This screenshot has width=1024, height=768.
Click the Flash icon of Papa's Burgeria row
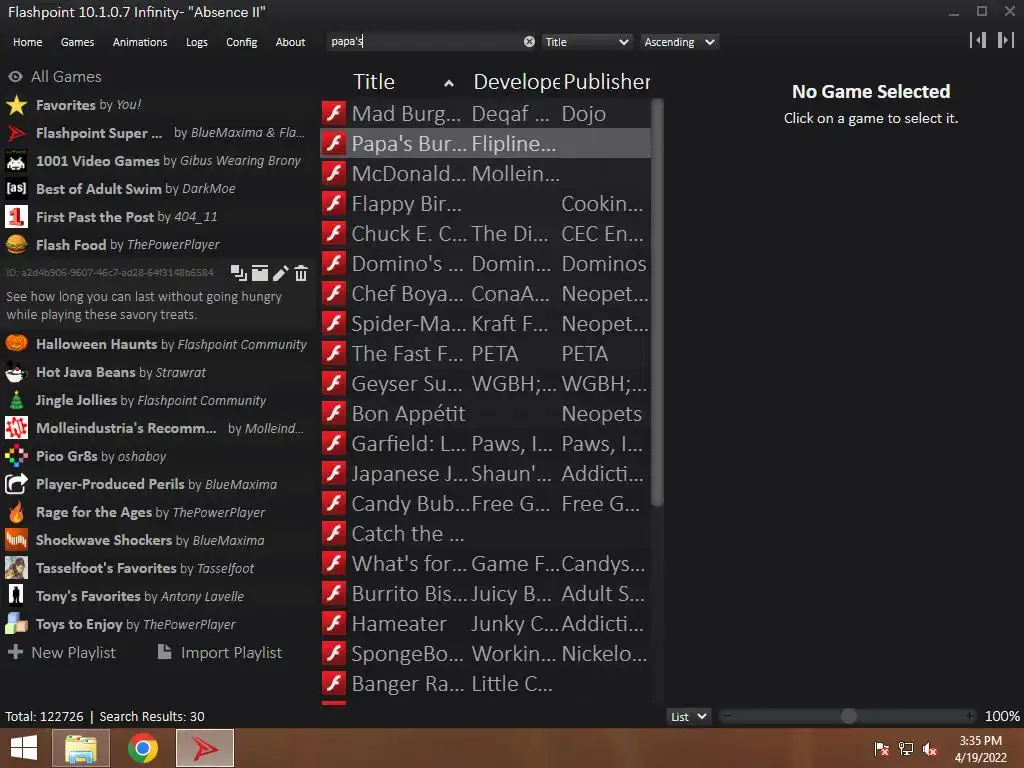click(x=334, y=143)
